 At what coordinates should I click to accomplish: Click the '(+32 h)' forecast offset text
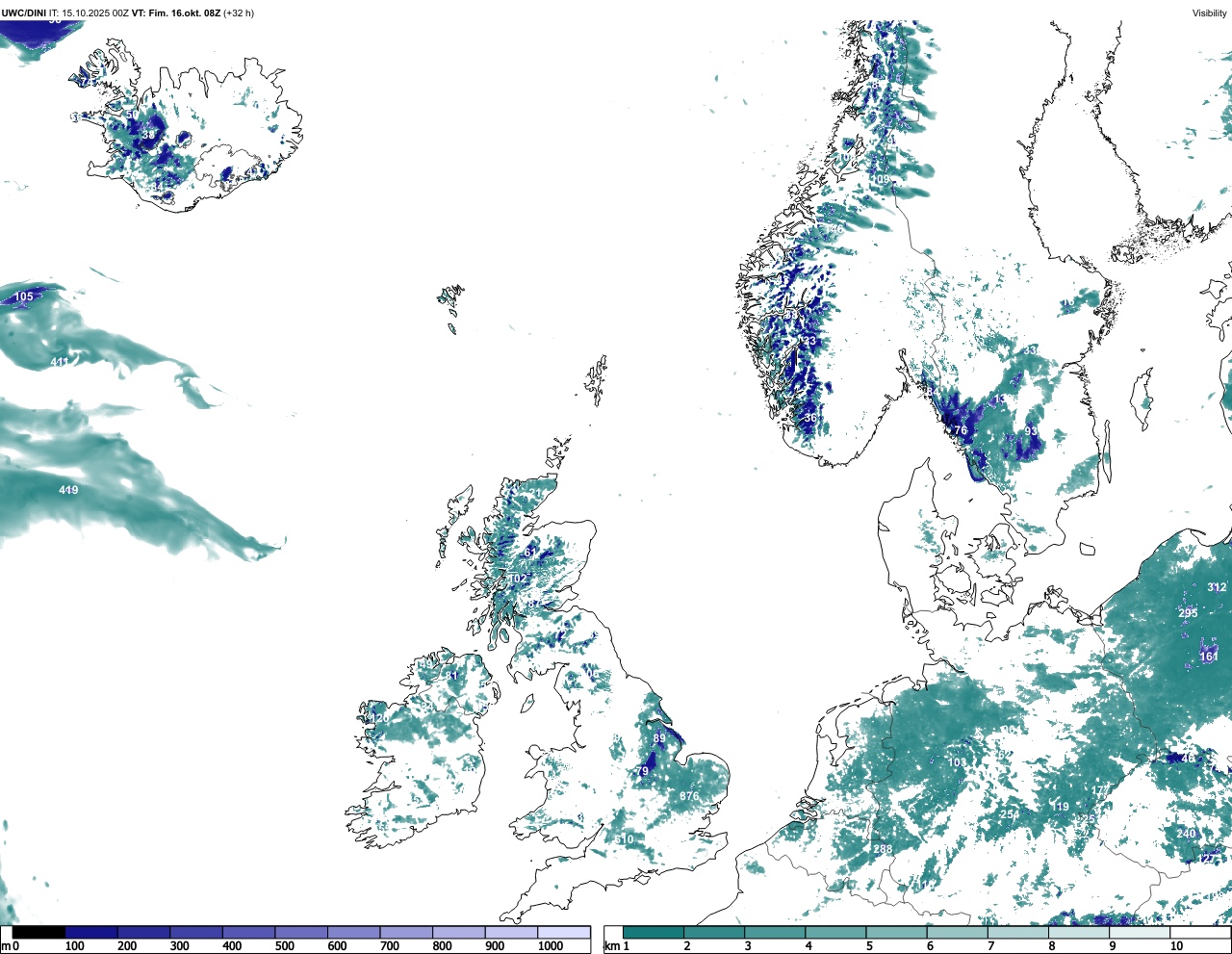[x=239, y=13]
